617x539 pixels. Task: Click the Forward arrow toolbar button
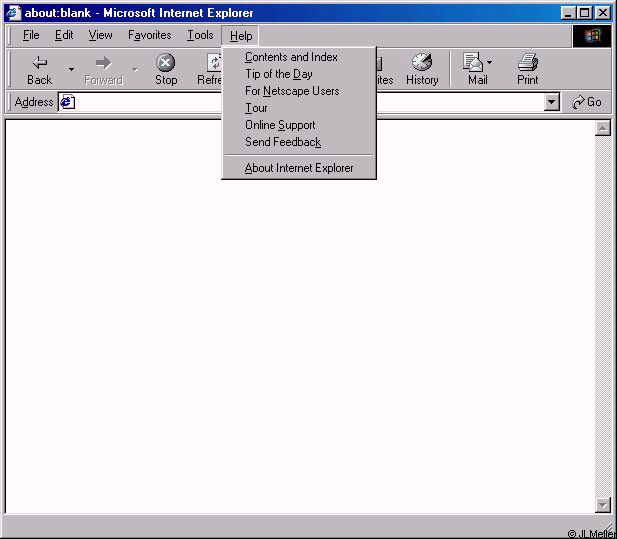(103, 70)
